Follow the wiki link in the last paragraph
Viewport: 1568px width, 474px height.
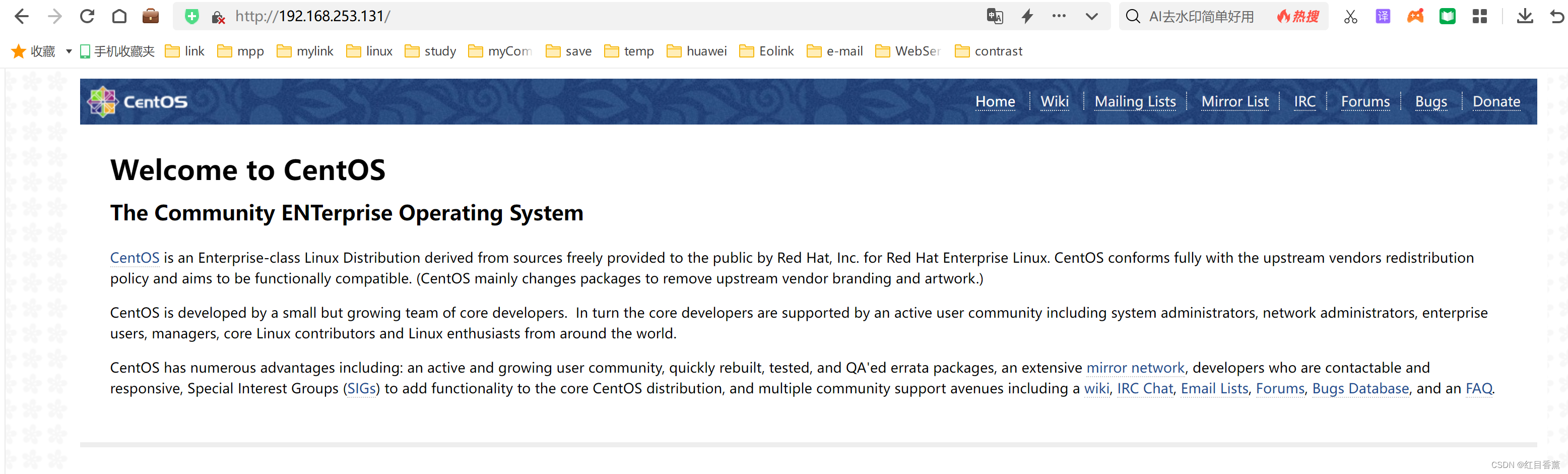(x=1097, y=389)
